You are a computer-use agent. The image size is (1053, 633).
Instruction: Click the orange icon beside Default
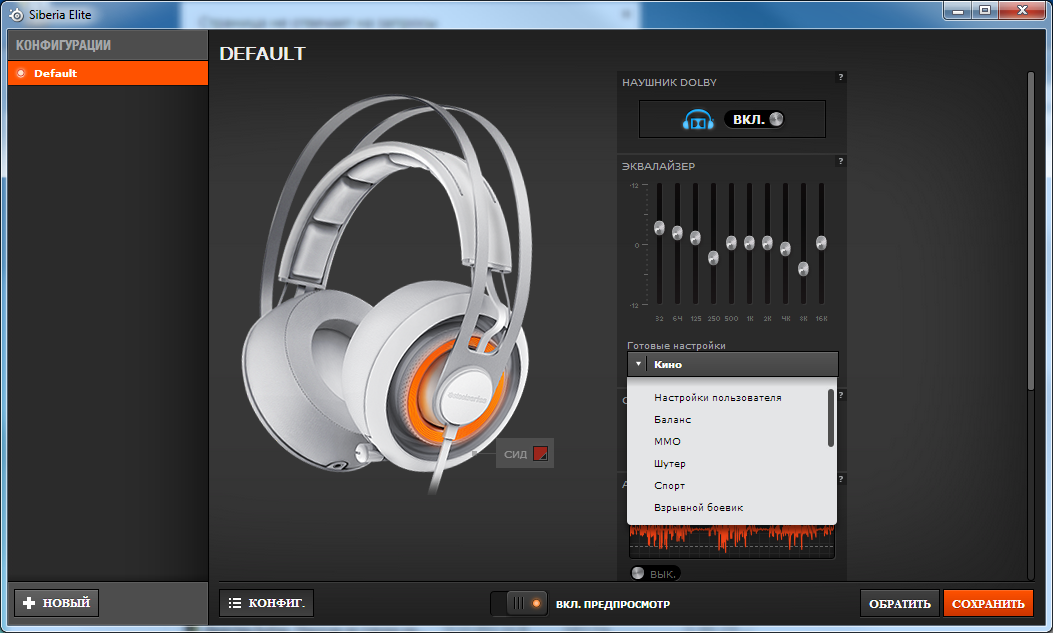(x=21, y=73)
